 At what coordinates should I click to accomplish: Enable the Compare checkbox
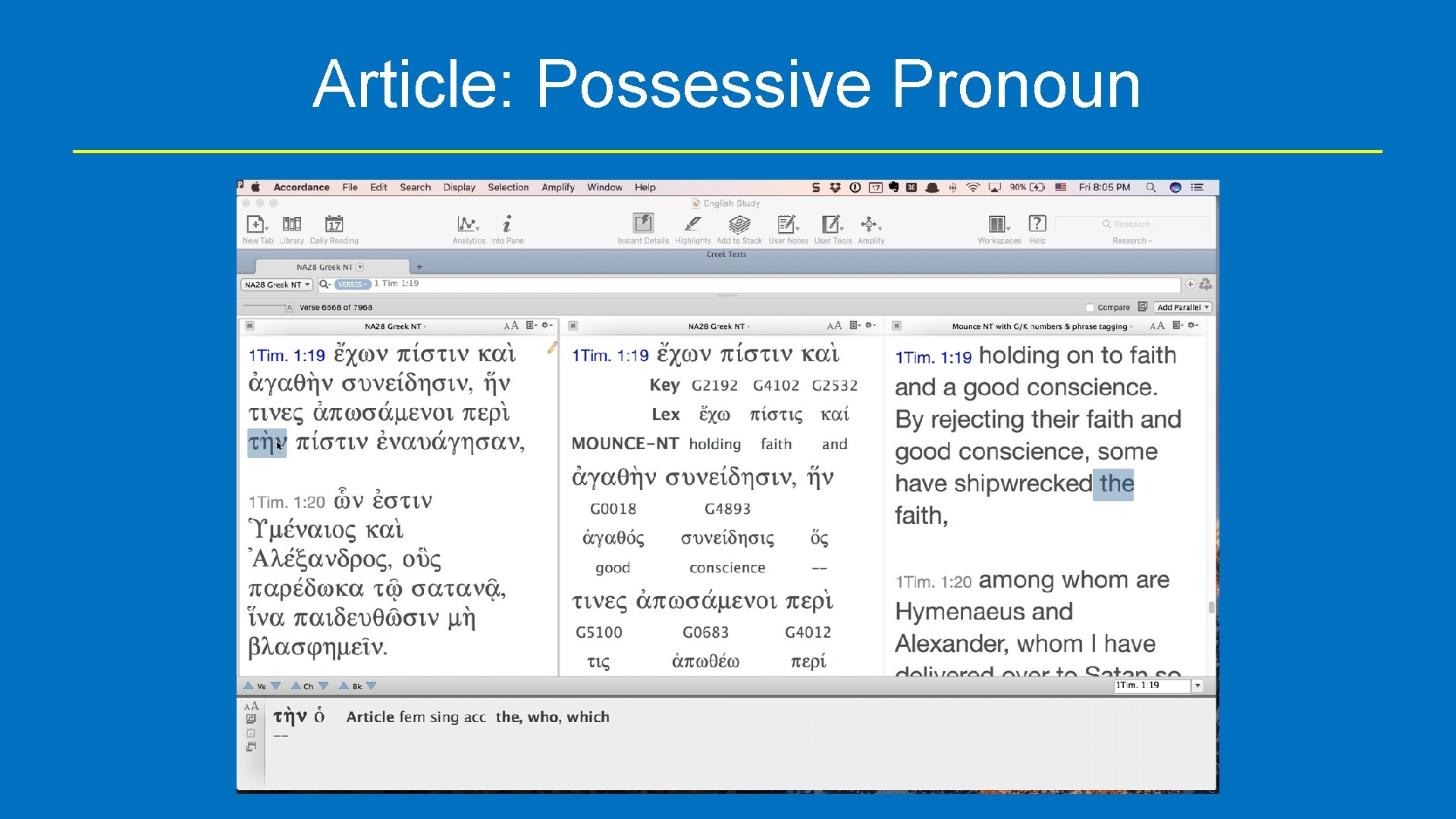click(x=1090, y=308)
